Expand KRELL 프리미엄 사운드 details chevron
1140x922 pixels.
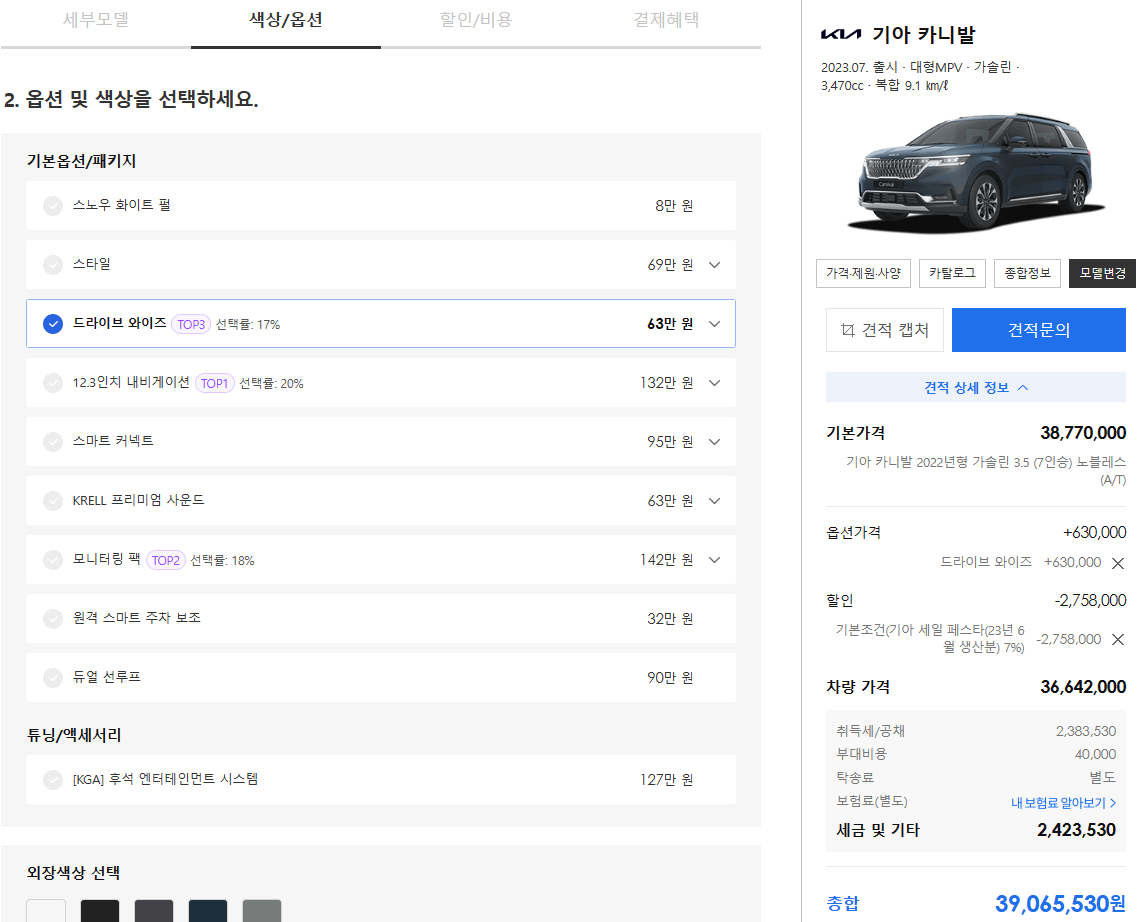(x=715, y=500)
